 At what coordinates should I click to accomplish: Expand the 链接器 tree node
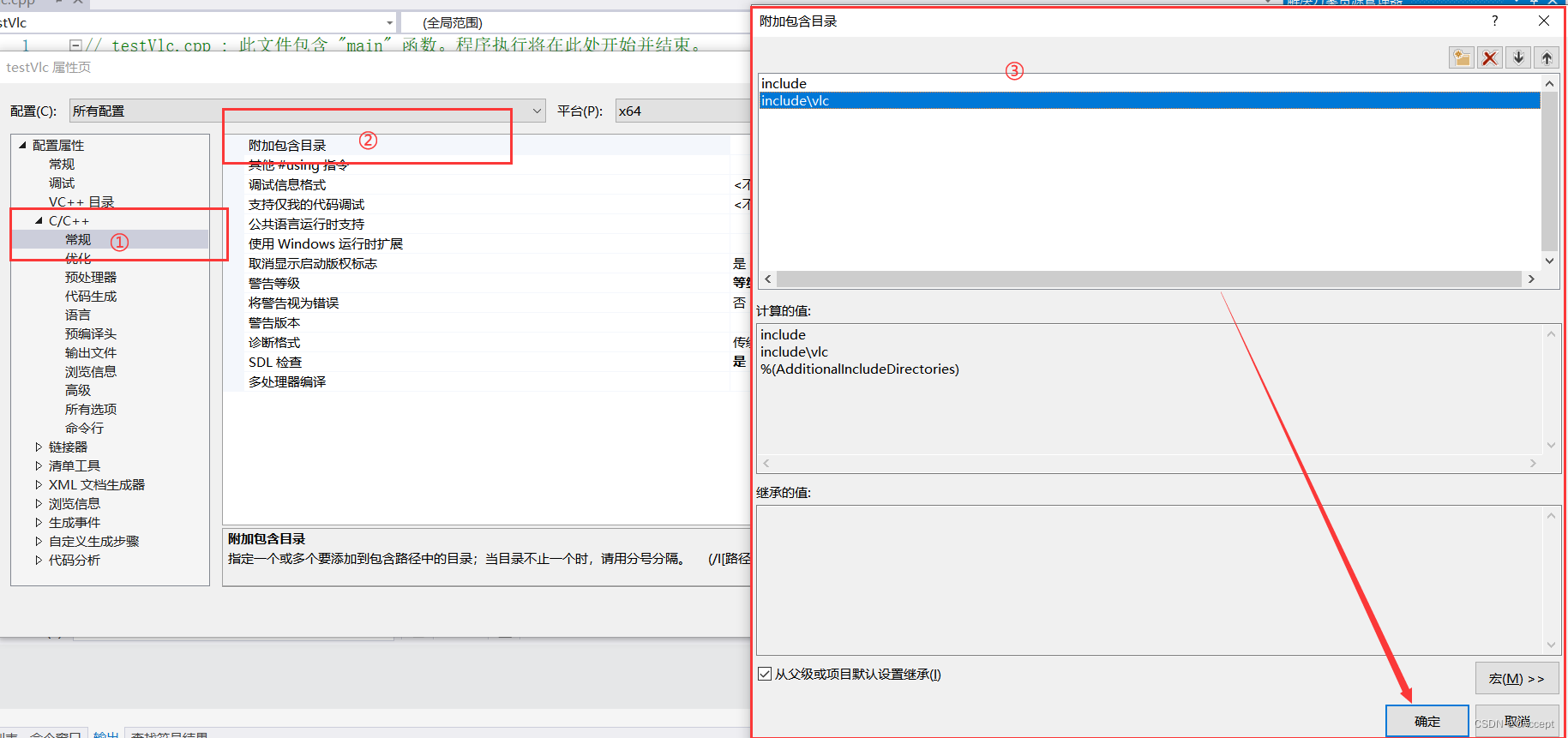(39, 447)
